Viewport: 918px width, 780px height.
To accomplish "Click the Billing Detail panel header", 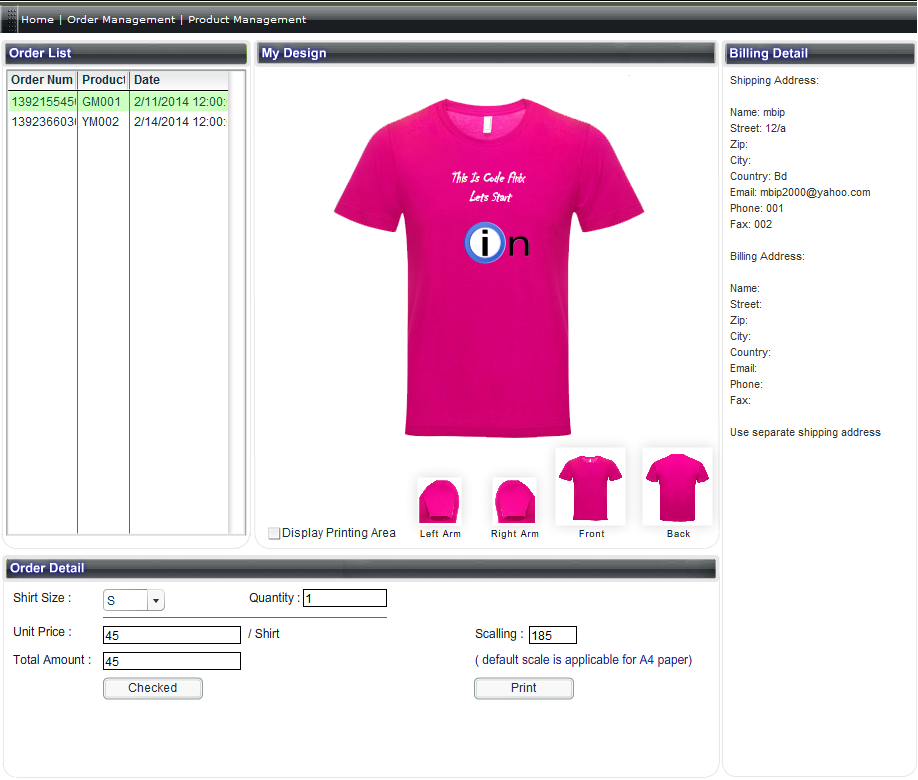I will tap(819, 53).
